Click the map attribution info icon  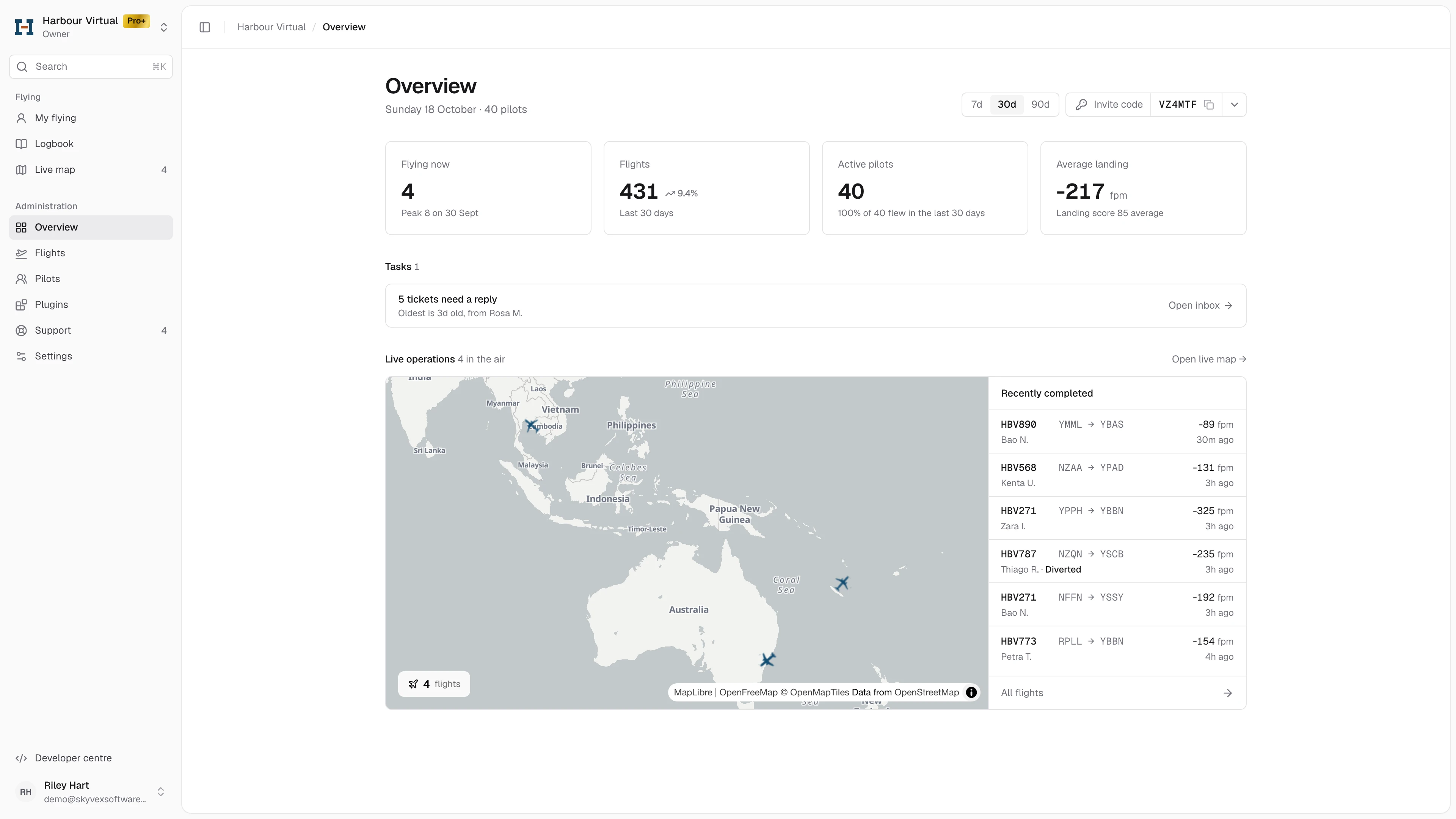971,692
